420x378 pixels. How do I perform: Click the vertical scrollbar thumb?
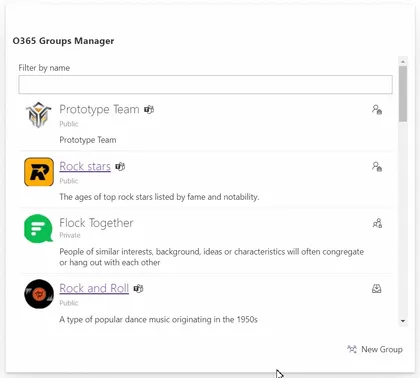(403, 94)
